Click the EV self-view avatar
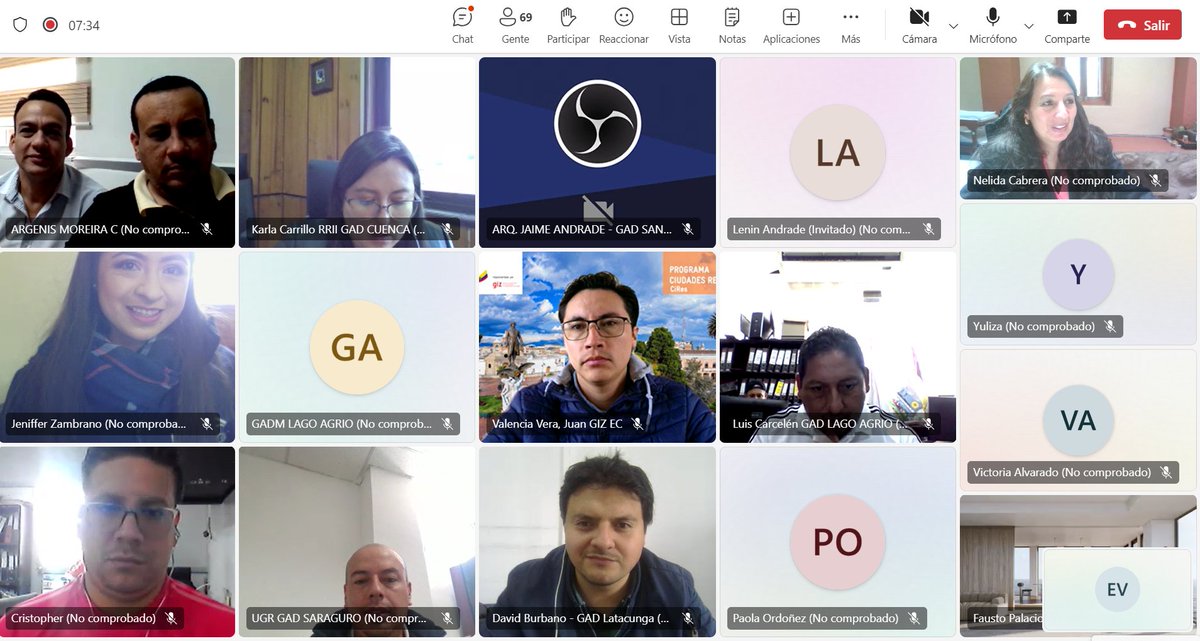 point(1117,589)
